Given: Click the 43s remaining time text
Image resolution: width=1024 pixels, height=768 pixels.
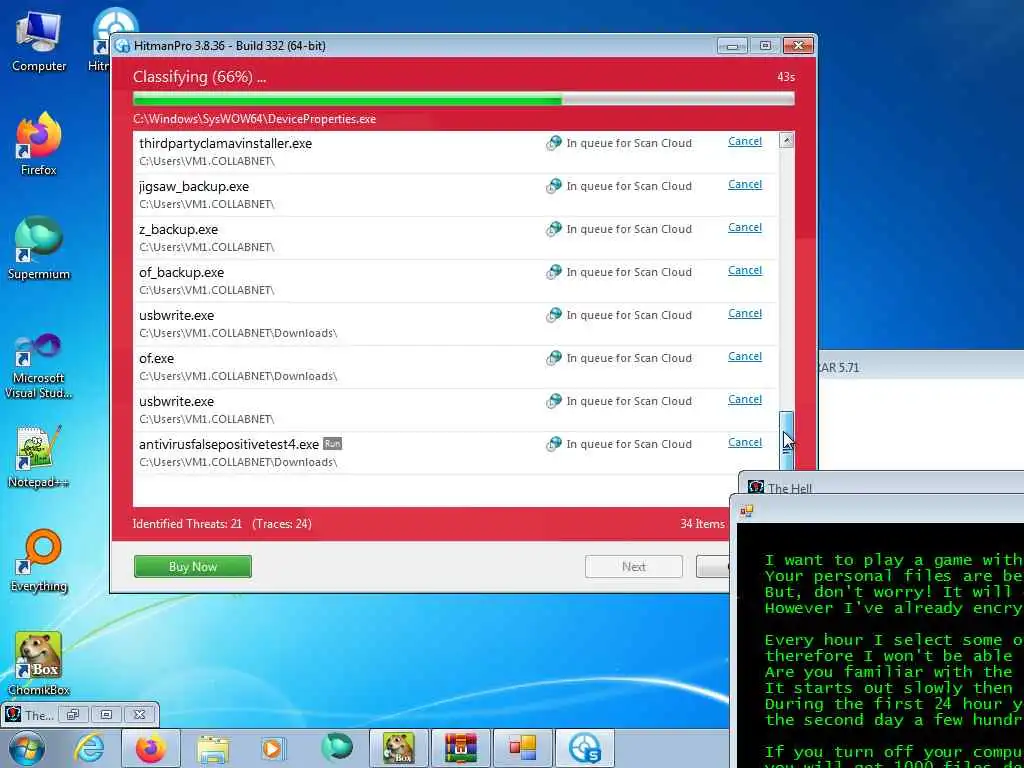Looking at the screenshot, I should tap(786, 77).
